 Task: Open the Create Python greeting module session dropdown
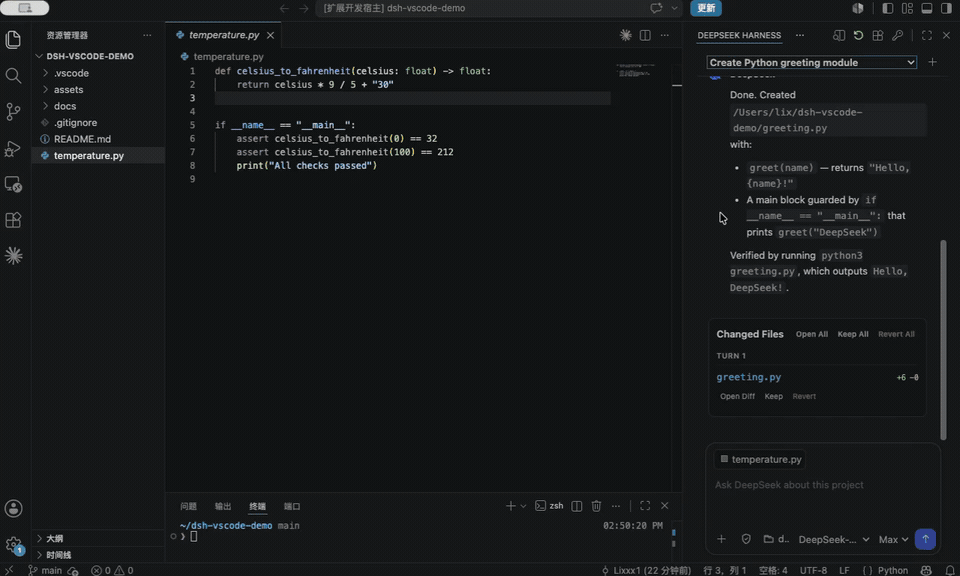(x=811, y=62)
